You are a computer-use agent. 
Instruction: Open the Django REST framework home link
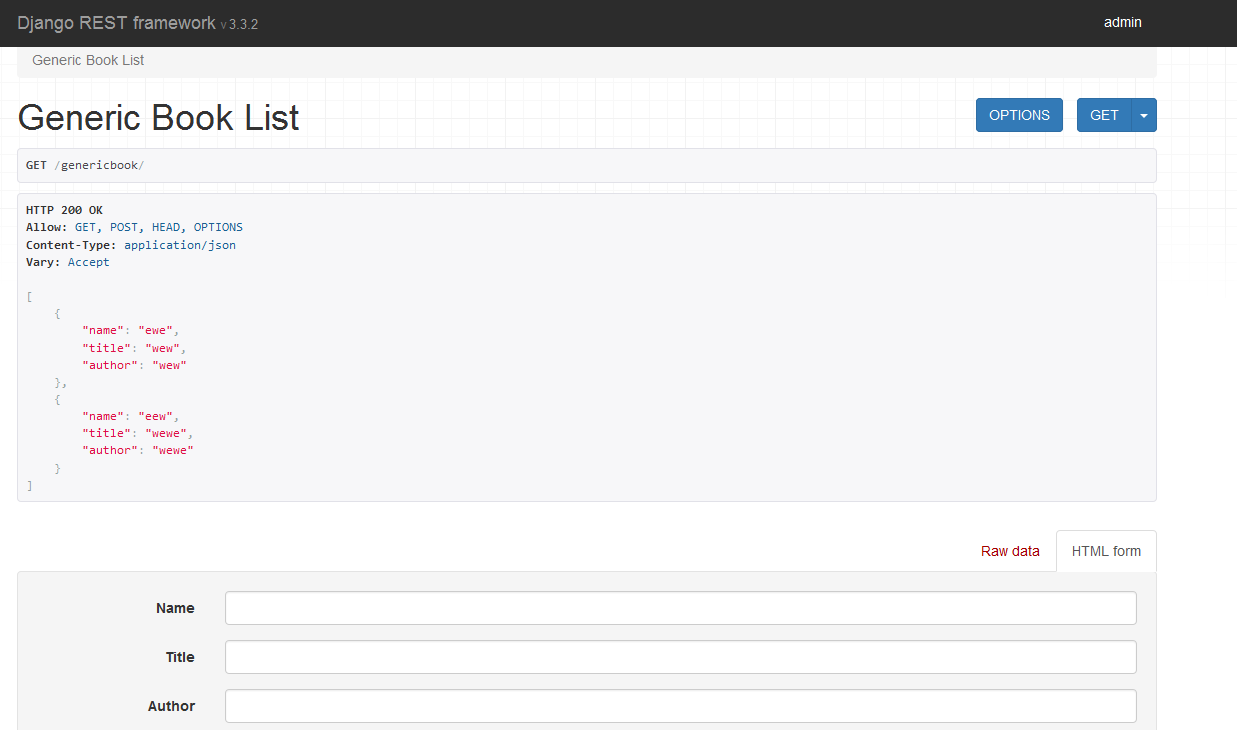tap(116, 23)
